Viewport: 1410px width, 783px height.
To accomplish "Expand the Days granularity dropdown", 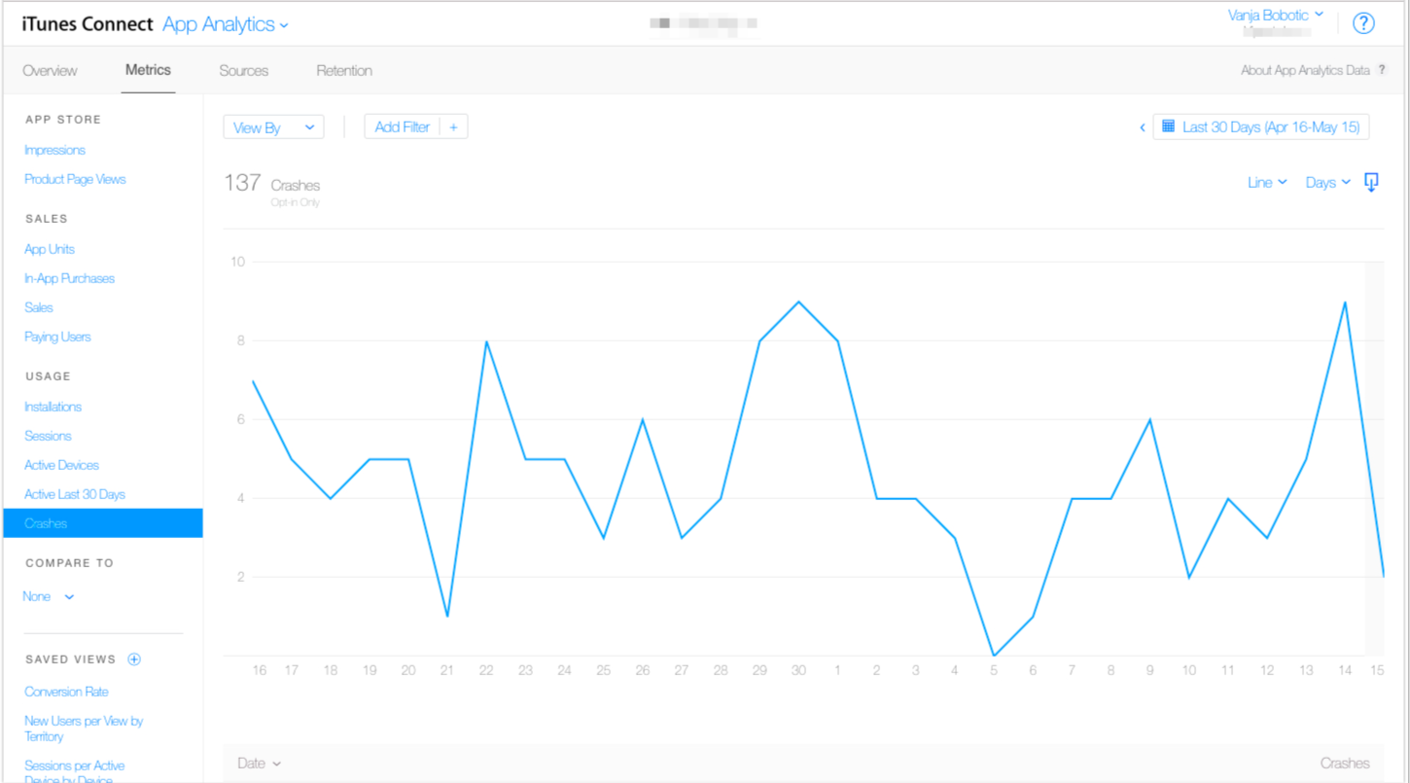I will pyautogui.click(x=1327, y=182).
